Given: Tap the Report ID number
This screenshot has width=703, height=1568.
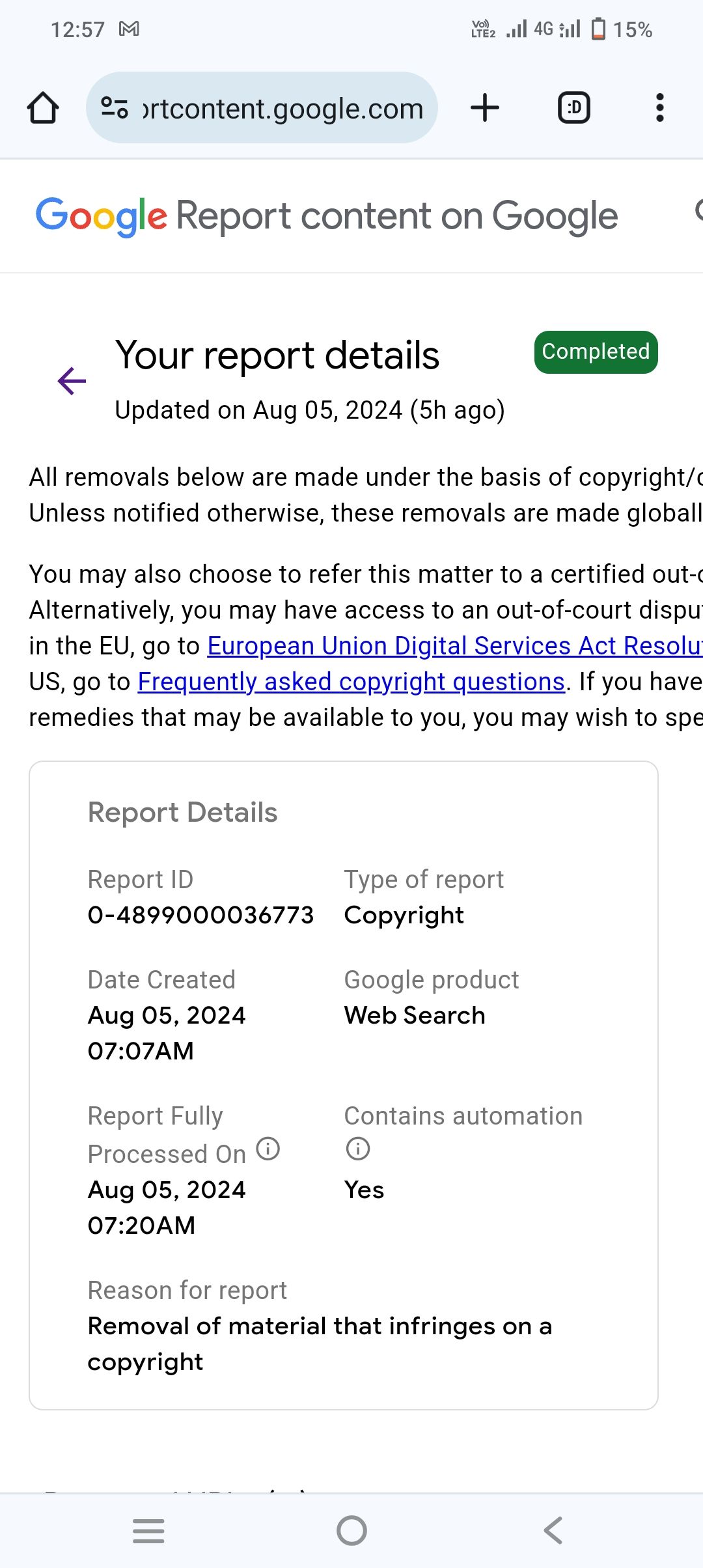Looking at the screenshot, I should (200, 915).
